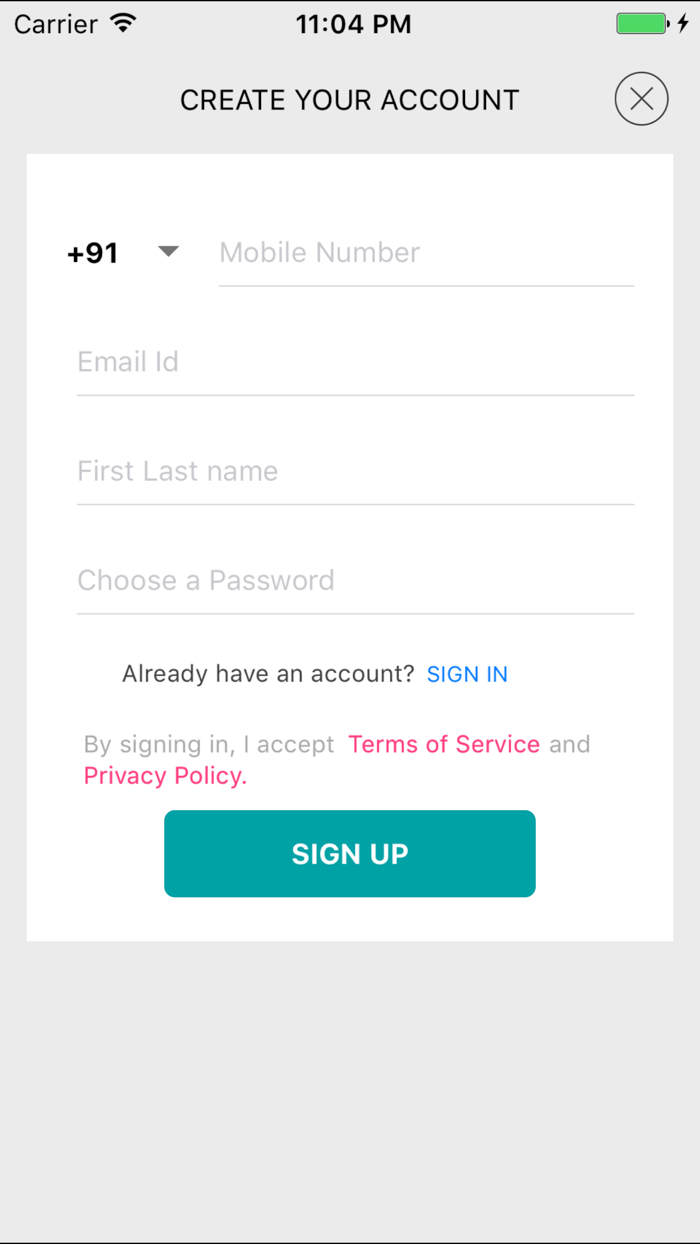
Task: Tap the green battery icon
Action: 641,24
